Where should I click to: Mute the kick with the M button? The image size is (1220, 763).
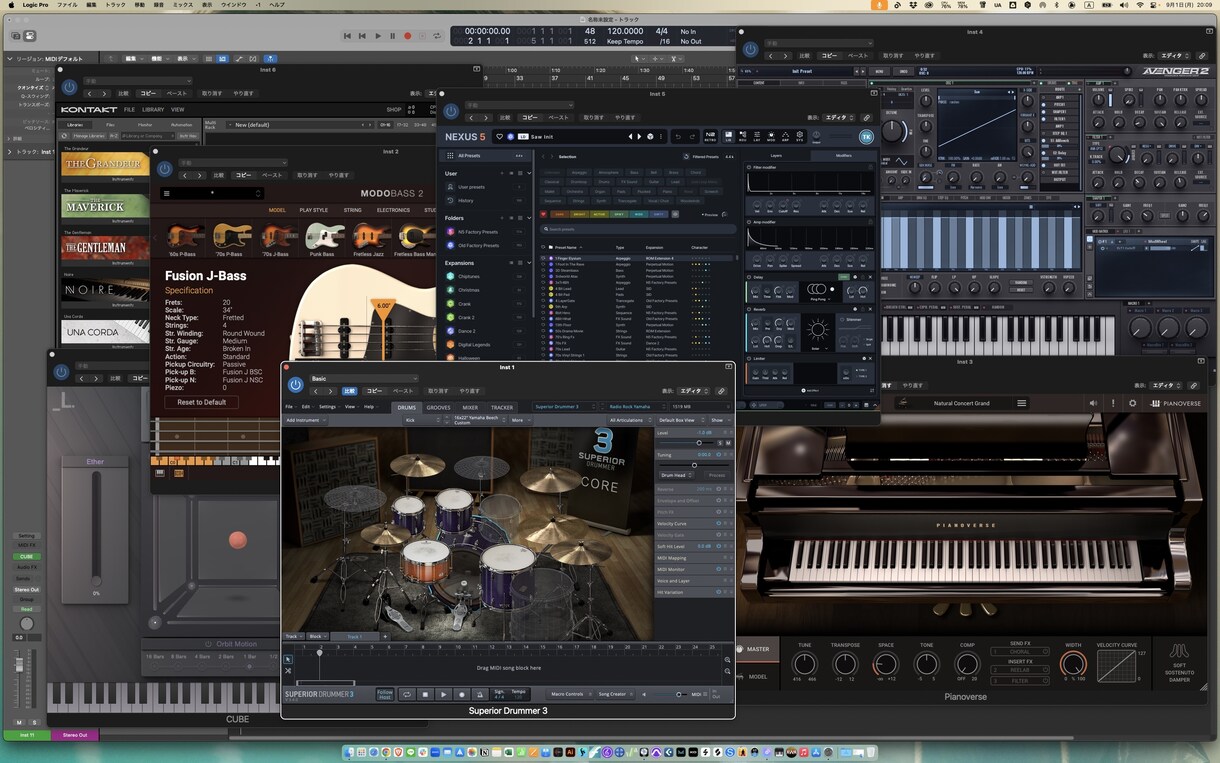click(728, 443)
